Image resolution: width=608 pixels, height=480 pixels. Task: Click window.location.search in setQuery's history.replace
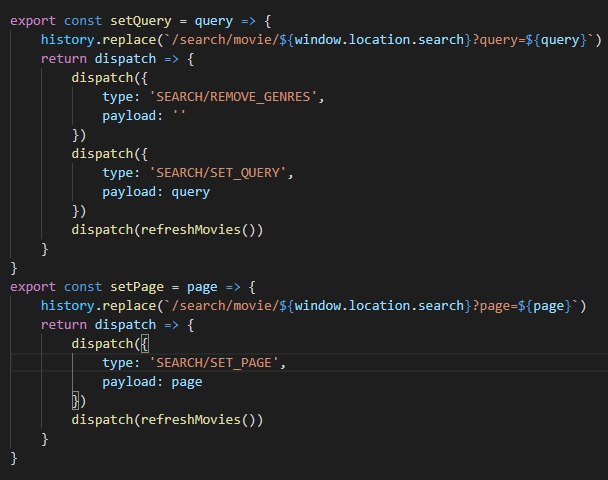(x=379, y=40)
